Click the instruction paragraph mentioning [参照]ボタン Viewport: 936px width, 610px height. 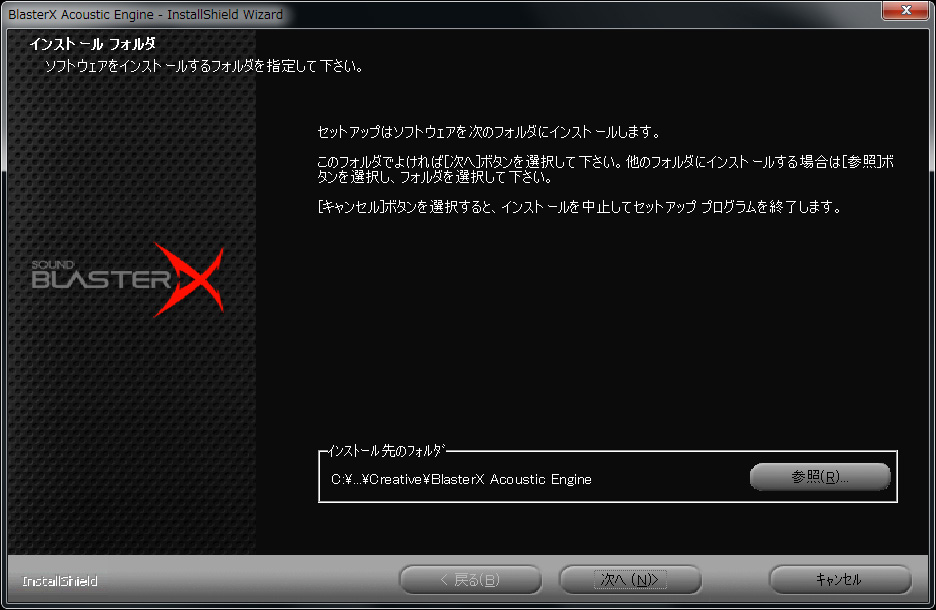tap(605, 169)
